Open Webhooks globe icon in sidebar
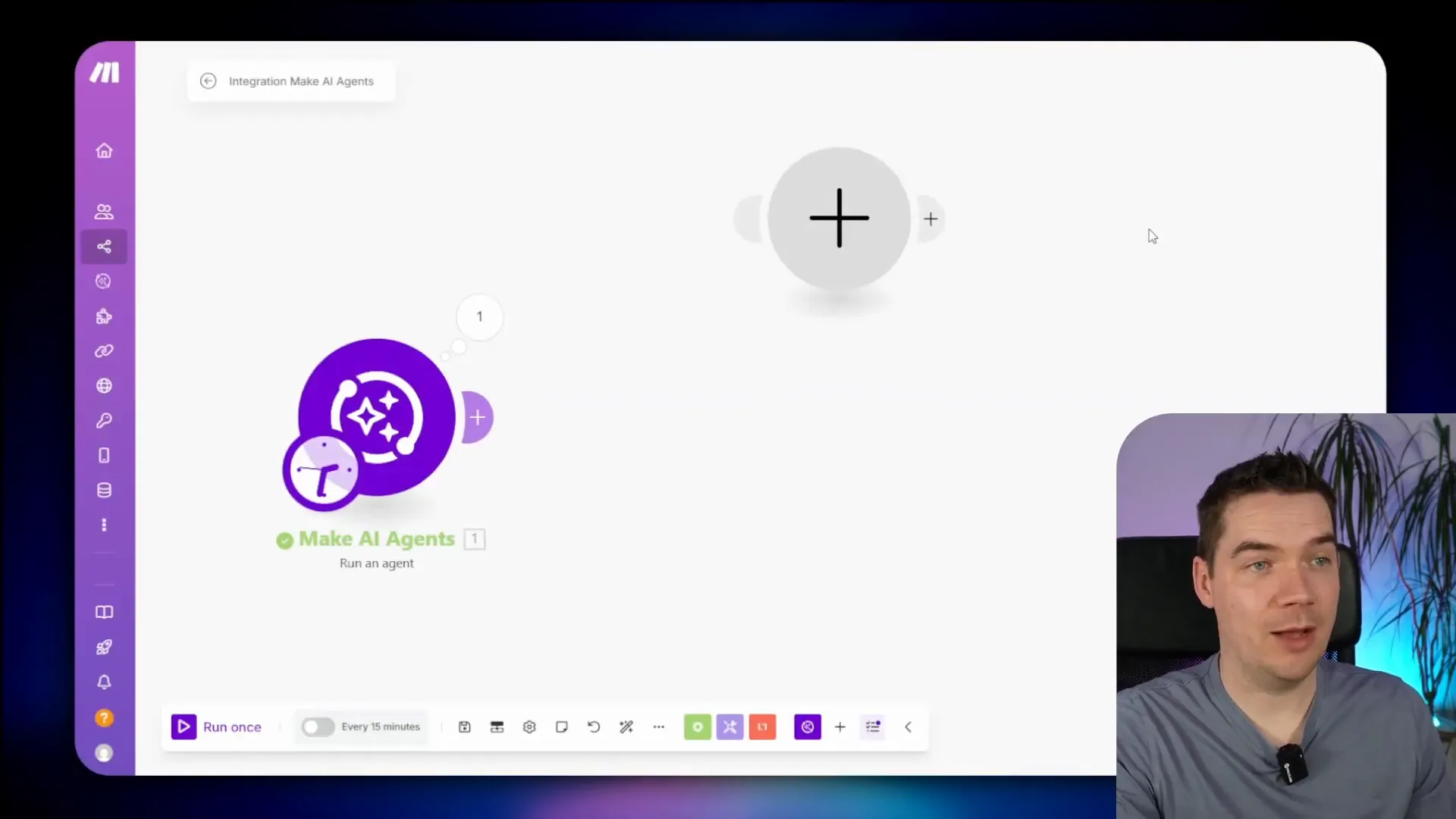 (x=105, y=386)
